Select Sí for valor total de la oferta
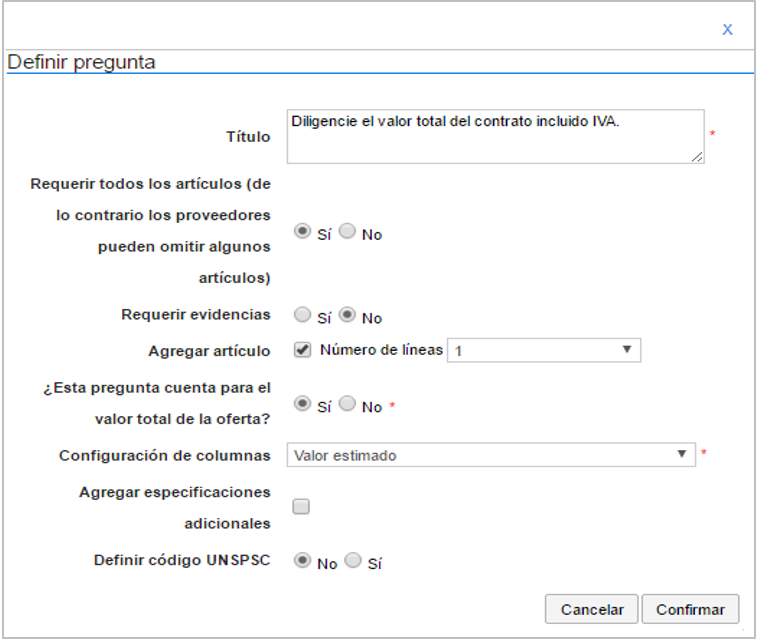The height and width of the screenshot is (640, 757). 302,403
